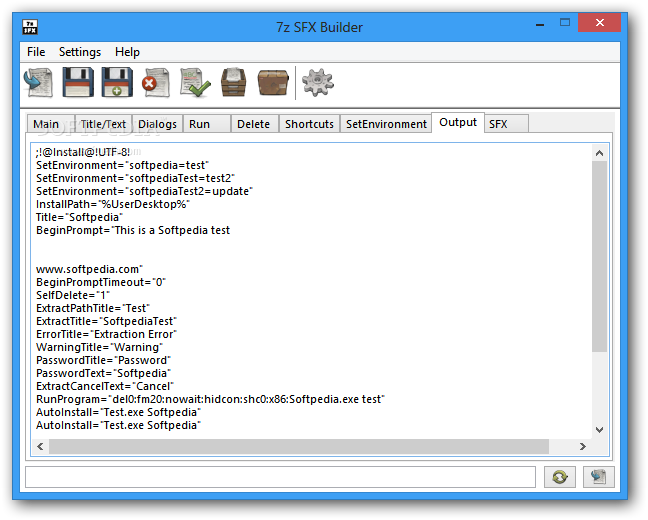The width and height of the screenshot is (648, 520).
Task: Click the Save As floppy icon with plus
Action: click(x=117, y=83)
